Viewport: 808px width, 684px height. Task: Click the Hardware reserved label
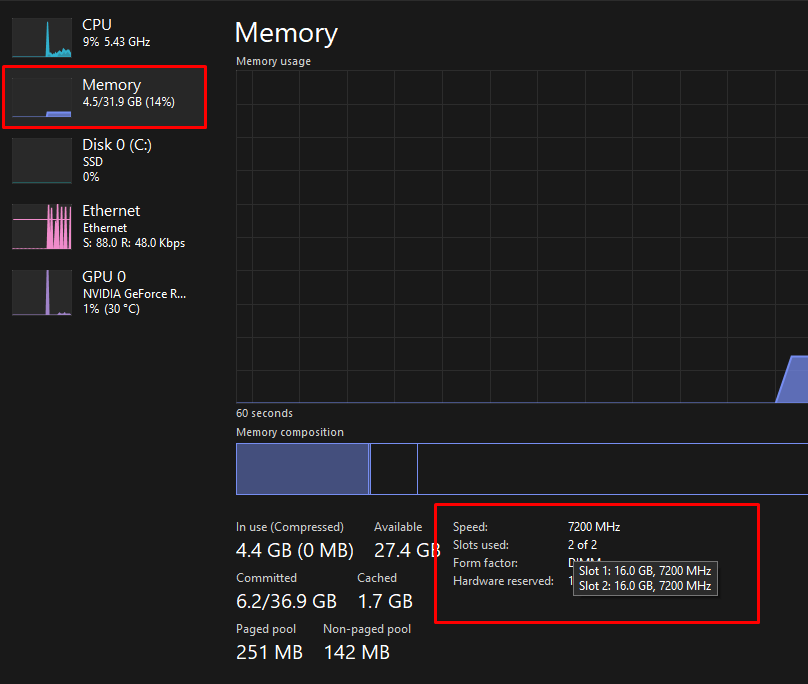(x=503, y=580)
